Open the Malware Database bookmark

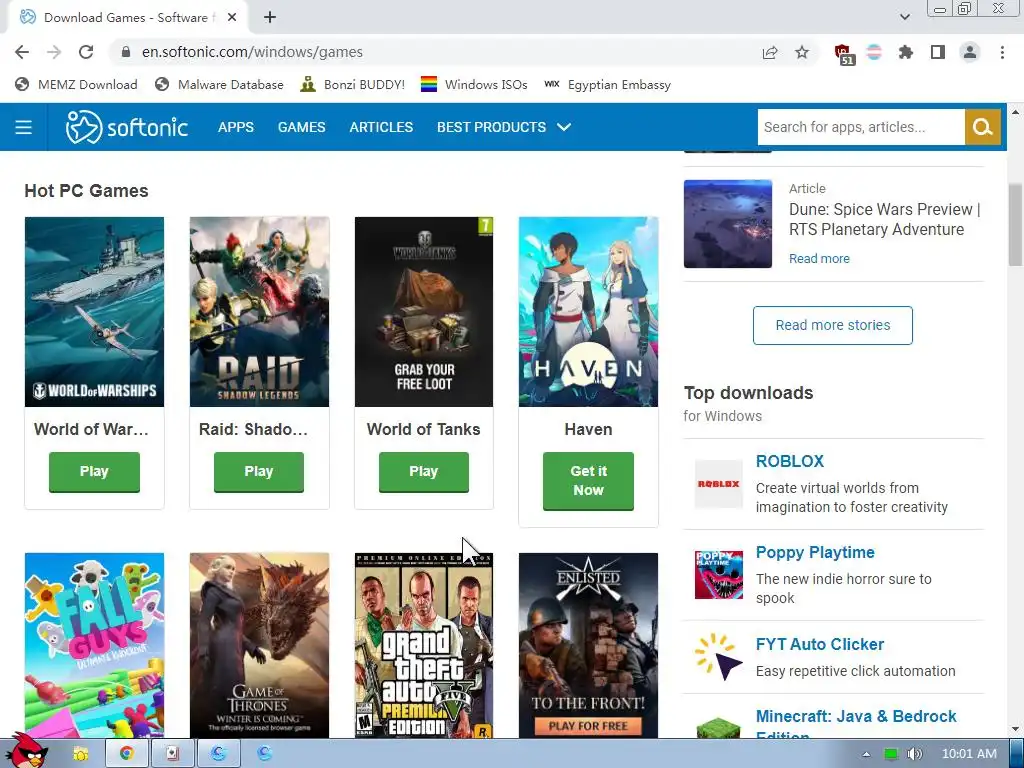[219, 85]
